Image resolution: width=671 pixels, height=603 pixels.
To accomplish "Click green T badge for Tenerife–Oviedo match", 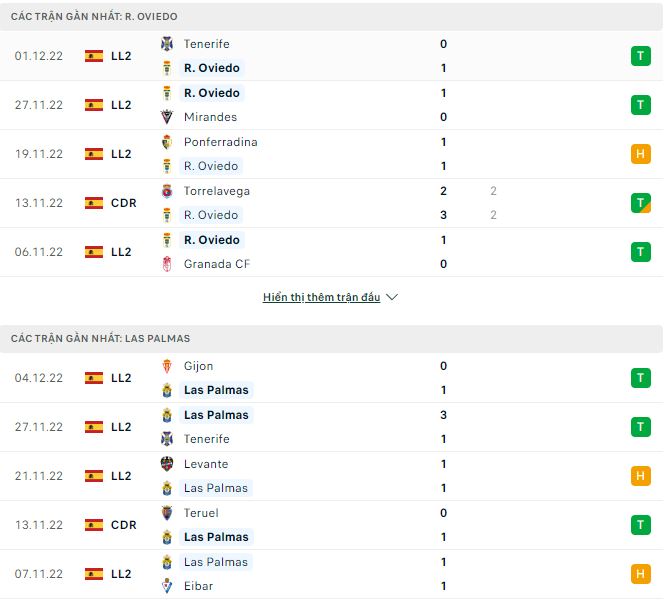I will click(640, 56).
